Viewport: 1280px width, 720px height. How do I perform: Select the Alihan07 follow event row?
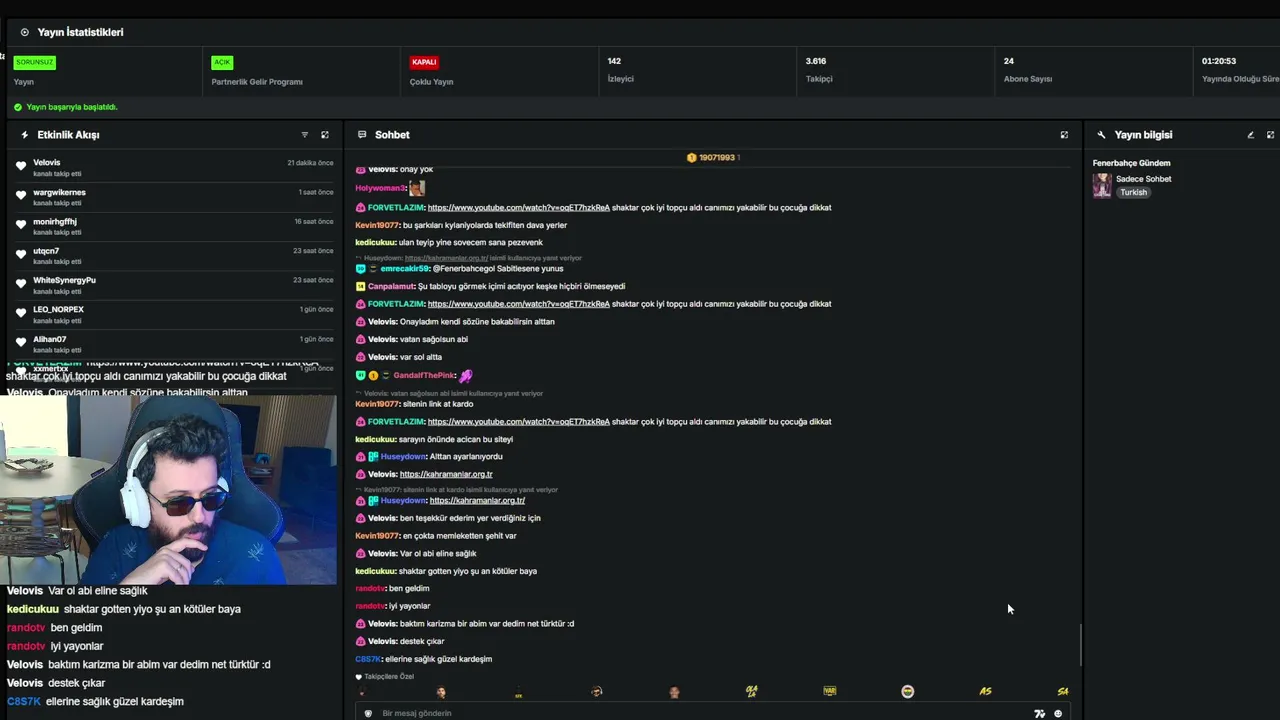174,344
